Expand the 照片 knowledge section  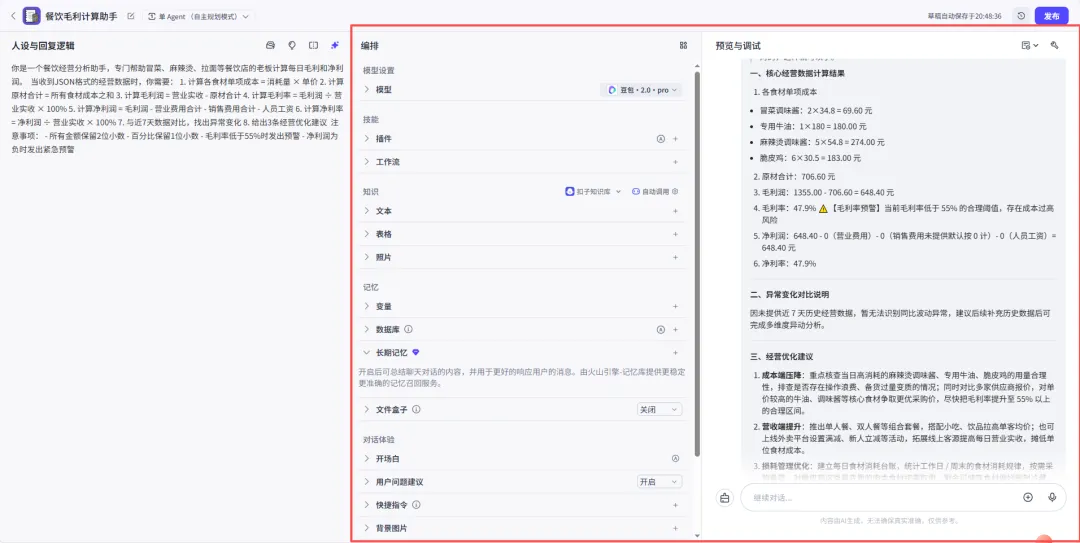(367, 257)
